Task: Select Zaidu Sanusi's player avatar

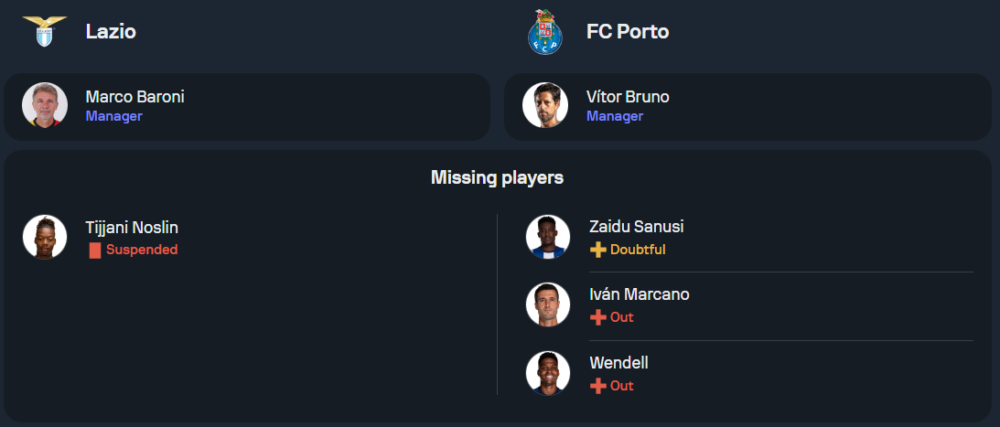Action: click(x=548, y=237)
